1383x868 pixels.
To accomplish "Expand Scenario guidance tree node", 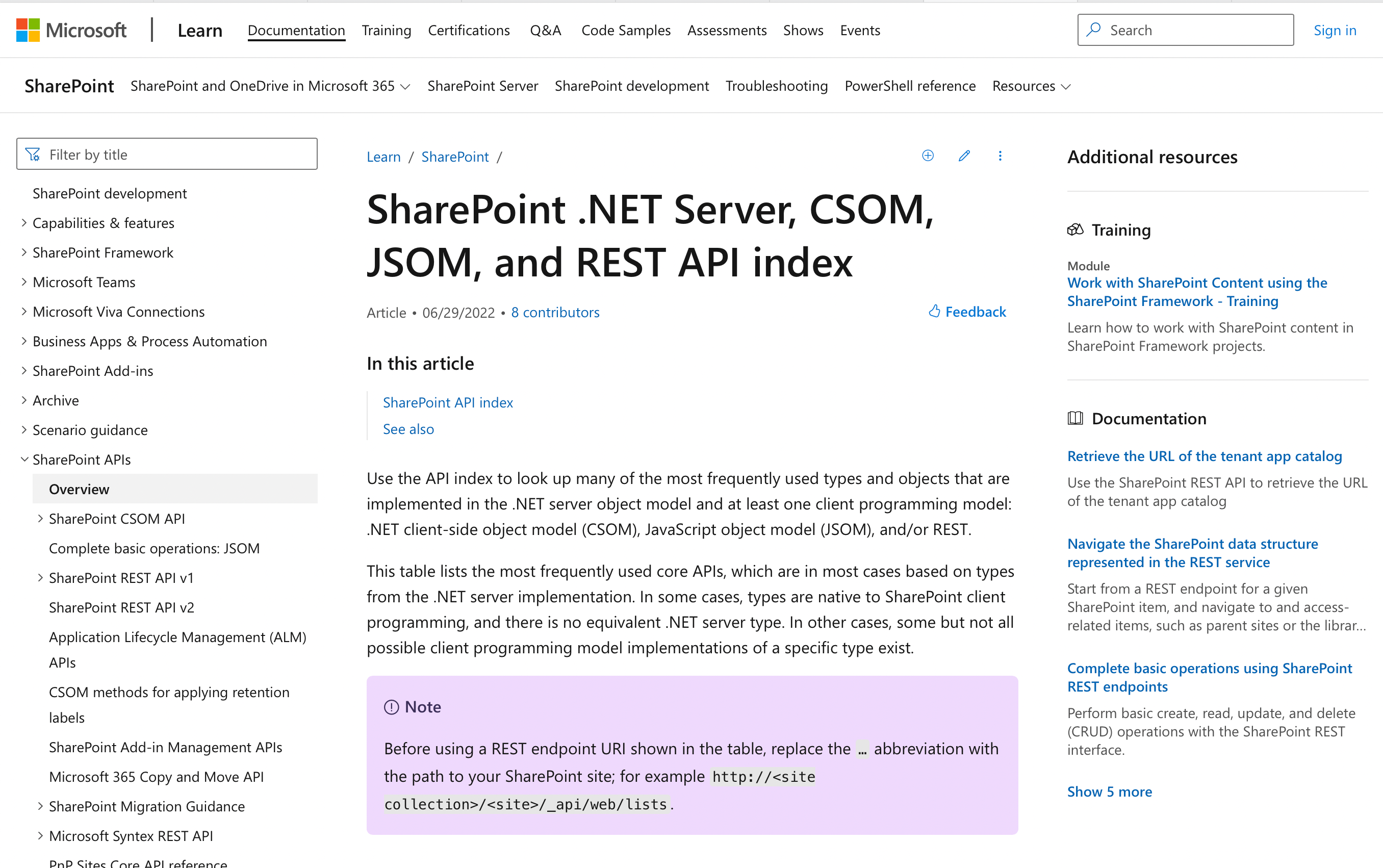I will tap(24, 429).
